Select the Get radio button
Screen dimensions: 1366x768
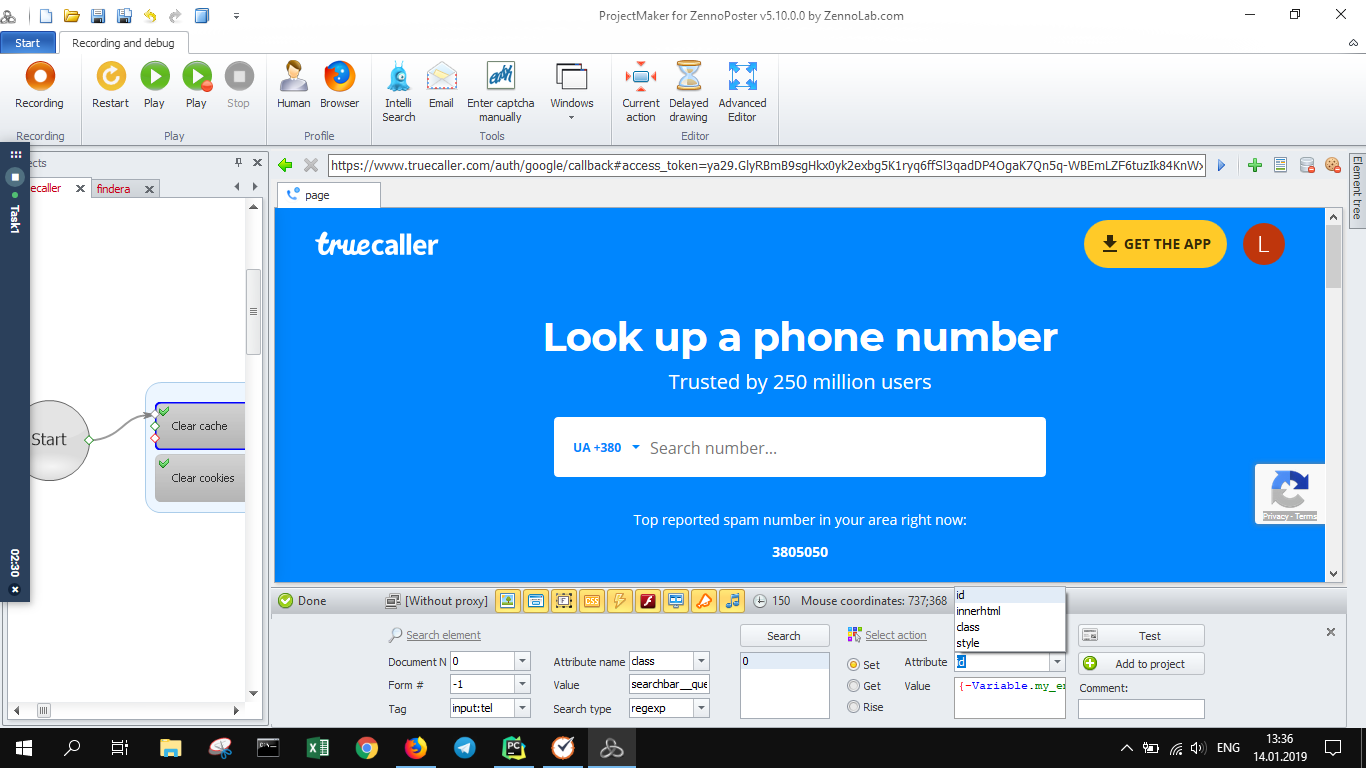853,686
